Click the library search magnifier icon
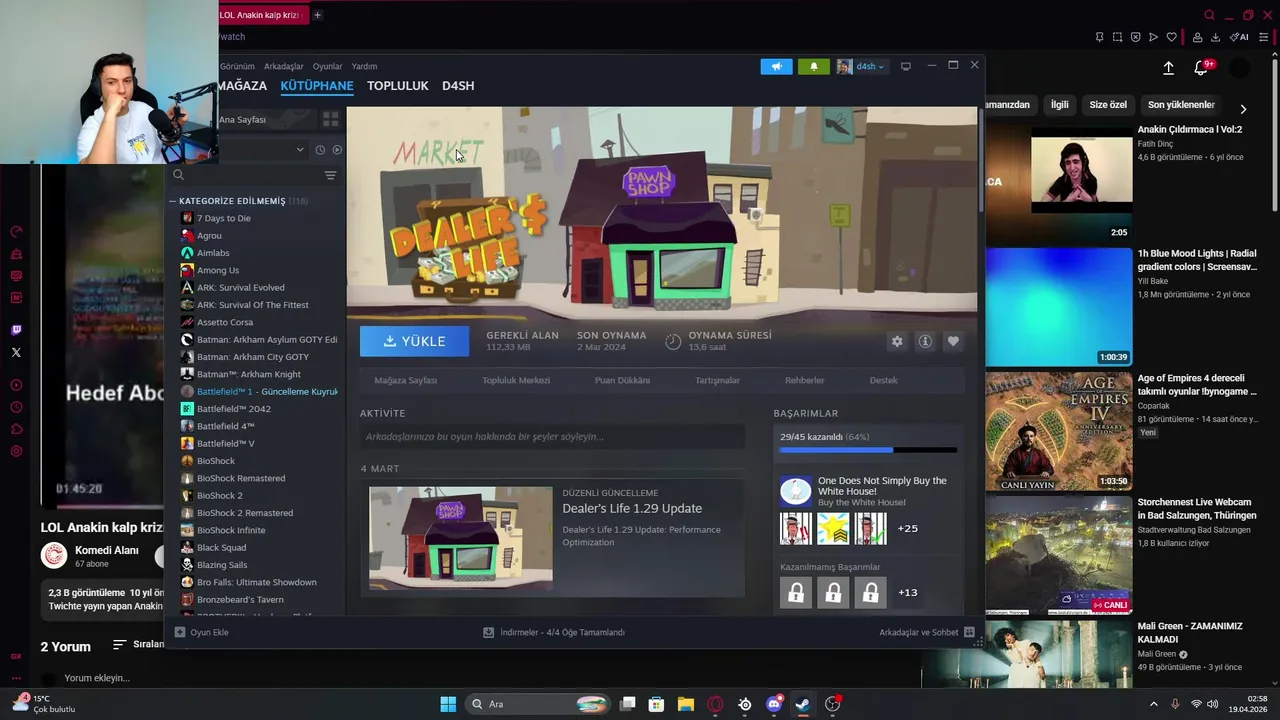The image size is (1280, 720). click(x=179, y=175)
